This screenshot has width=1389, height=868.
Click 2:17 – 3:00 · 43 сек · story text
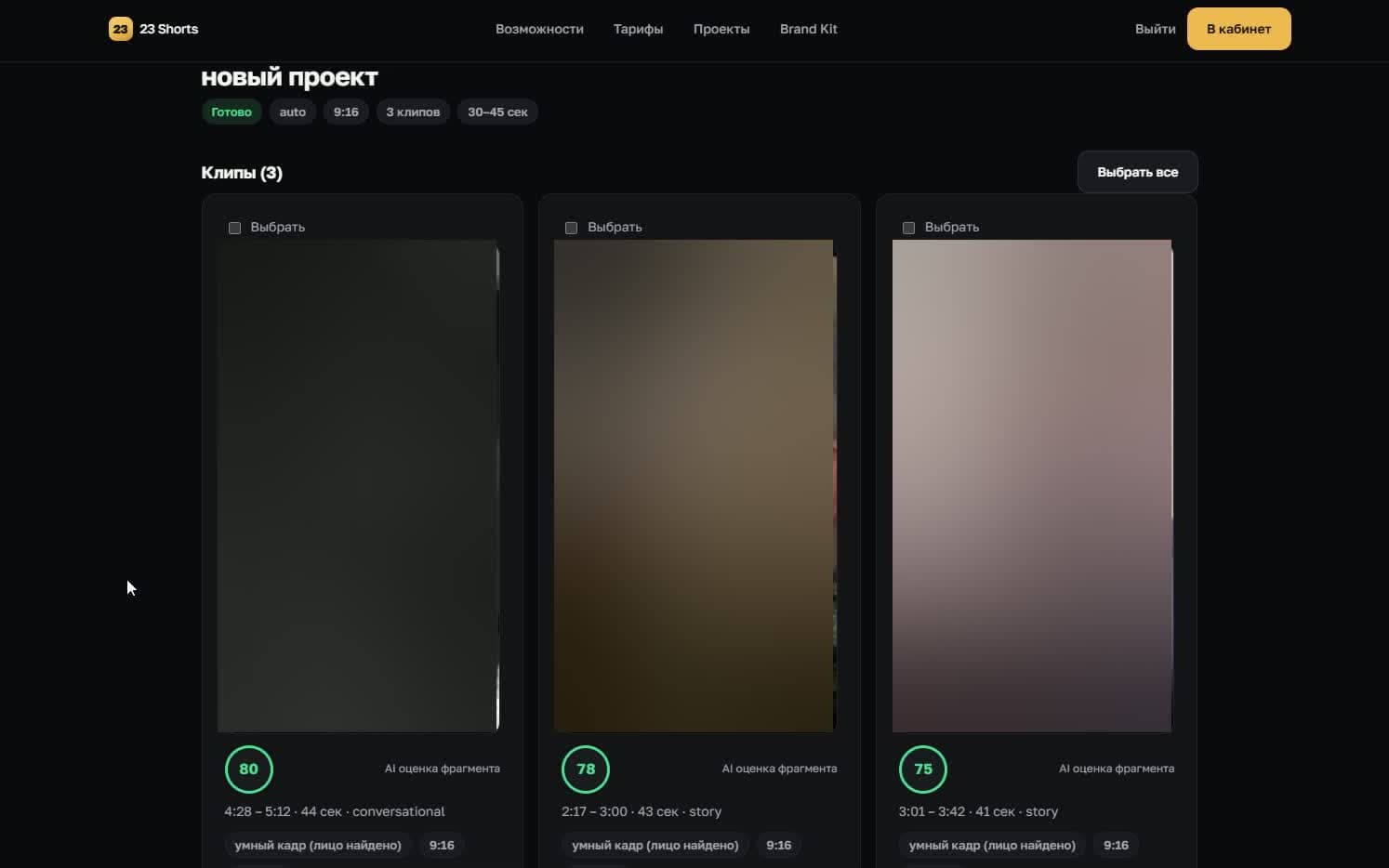pyautogui.click(x=642, y=811)
